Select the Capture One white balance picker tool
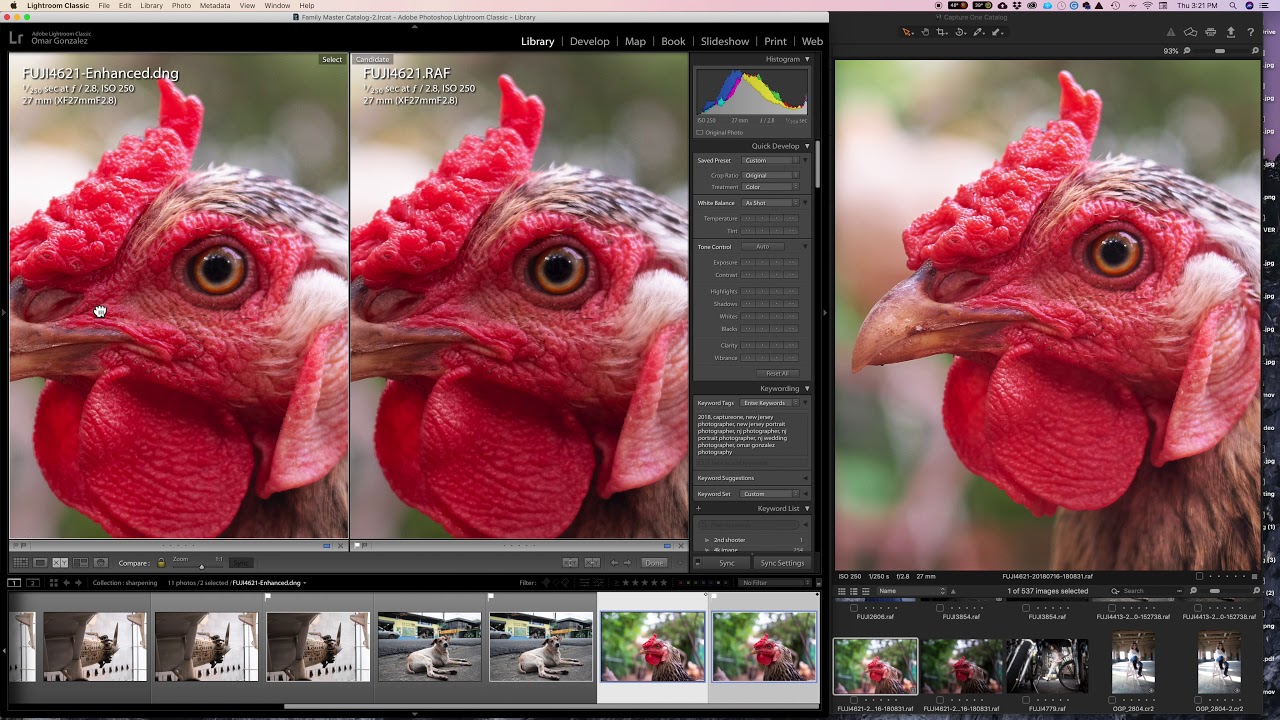Image resolution: width=1280 pixels, height=720 pixels. click(979, 32)
